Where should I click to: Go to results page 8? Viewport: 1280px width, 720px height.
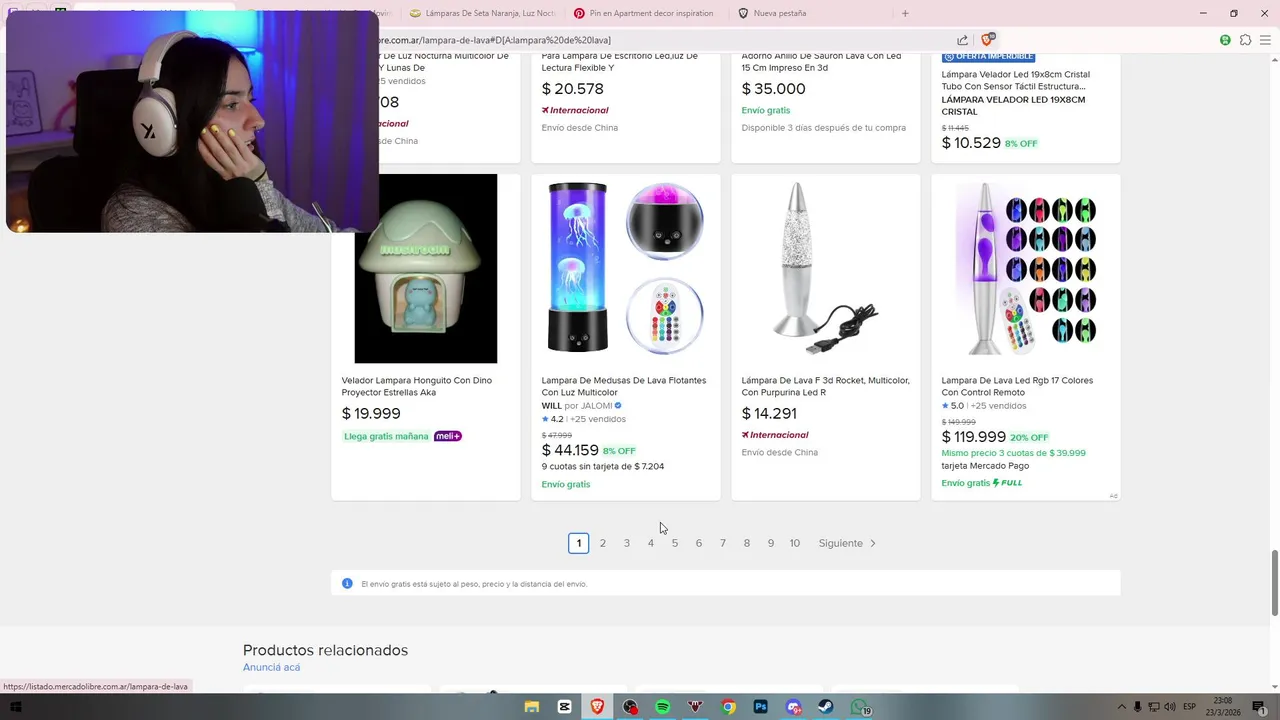[x=747, y=543]
